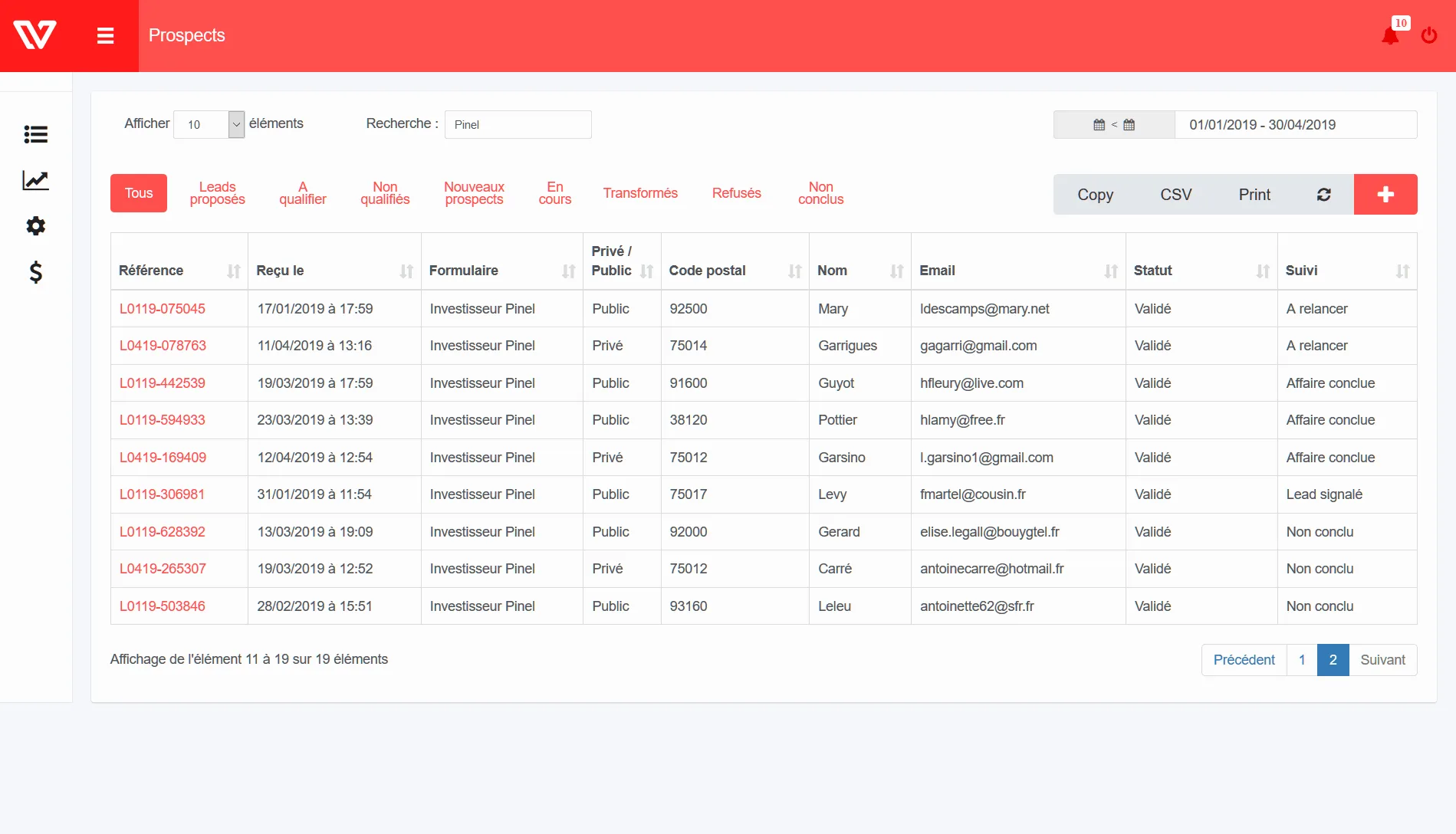Viewport: 1456px width, 834px height.
Task: Click date 17/01/2019 à 17:59
Action: coord(315,309)
